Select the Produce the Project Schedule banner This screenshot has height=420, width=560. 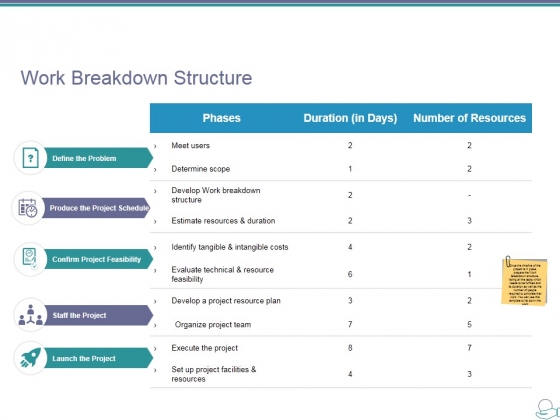point(96,208)
